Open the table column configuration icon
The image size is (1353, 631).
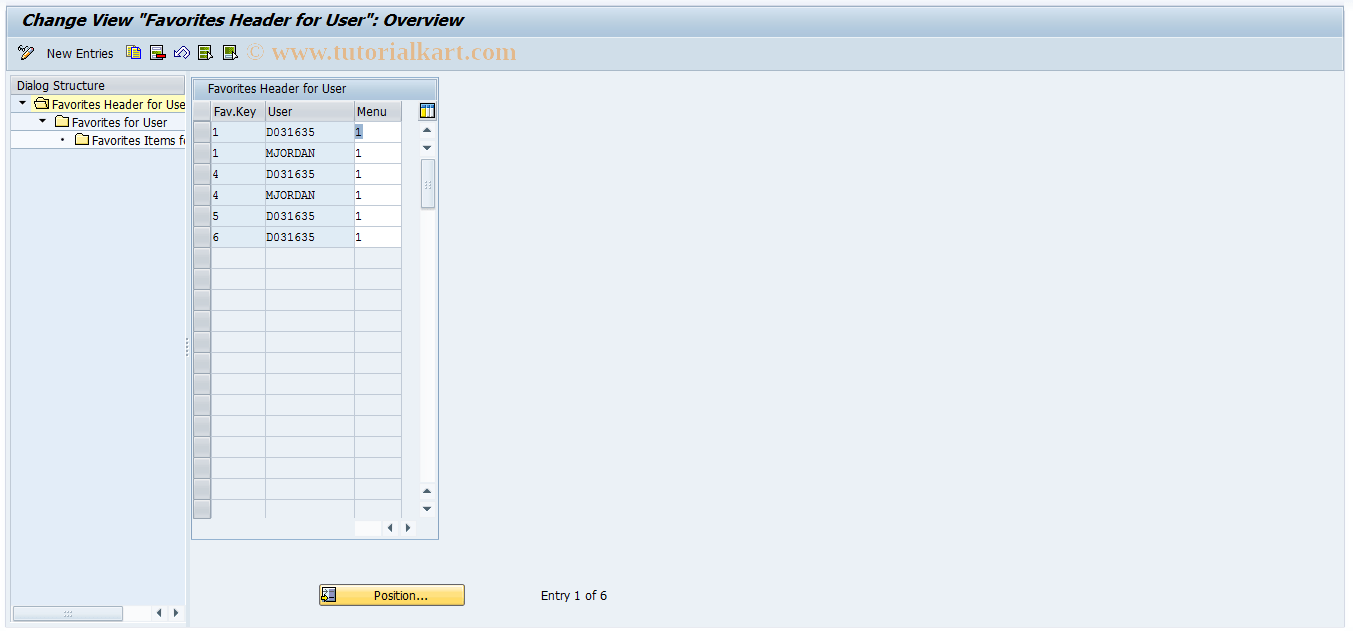tap(427, 110)
